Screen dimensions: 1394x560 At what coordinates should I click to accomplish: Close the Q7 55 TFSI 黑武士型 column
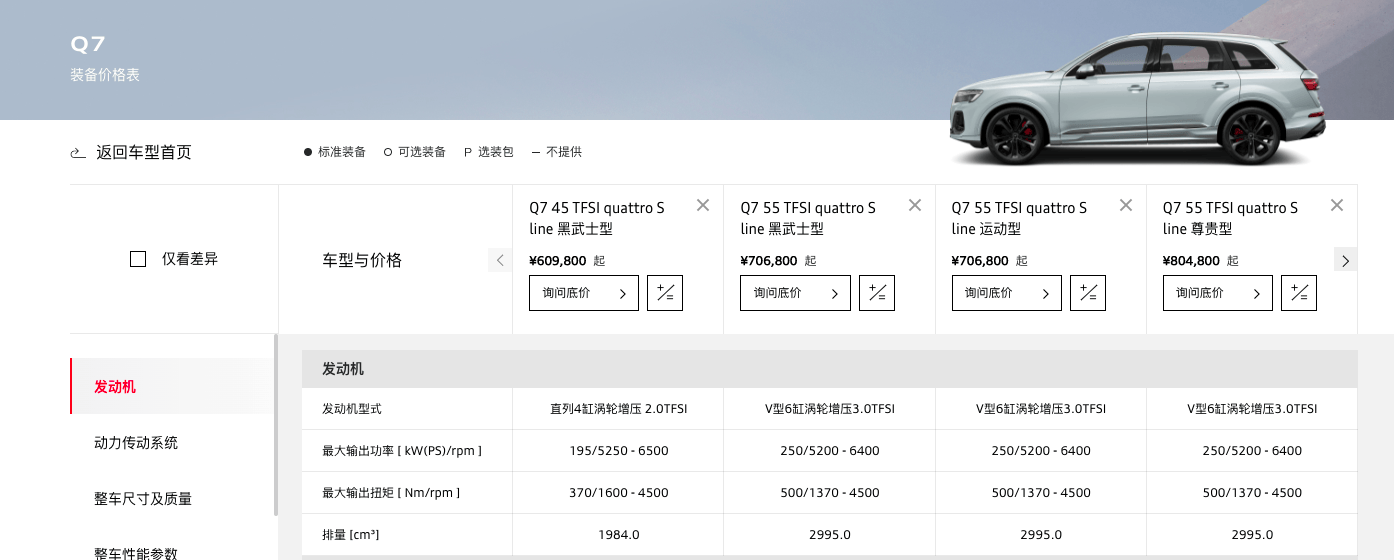(x=914, y=205)
